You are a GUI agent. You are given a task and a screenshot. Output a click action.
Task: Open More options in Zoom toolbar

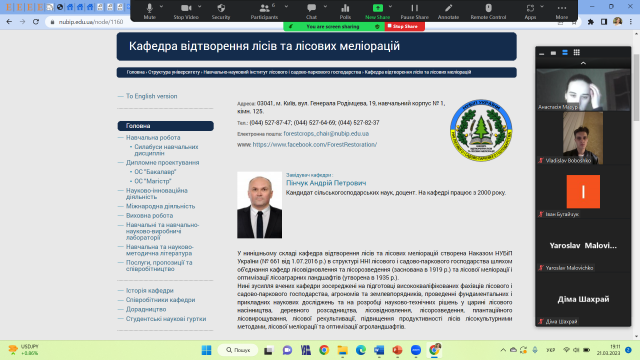pos(562,11)
